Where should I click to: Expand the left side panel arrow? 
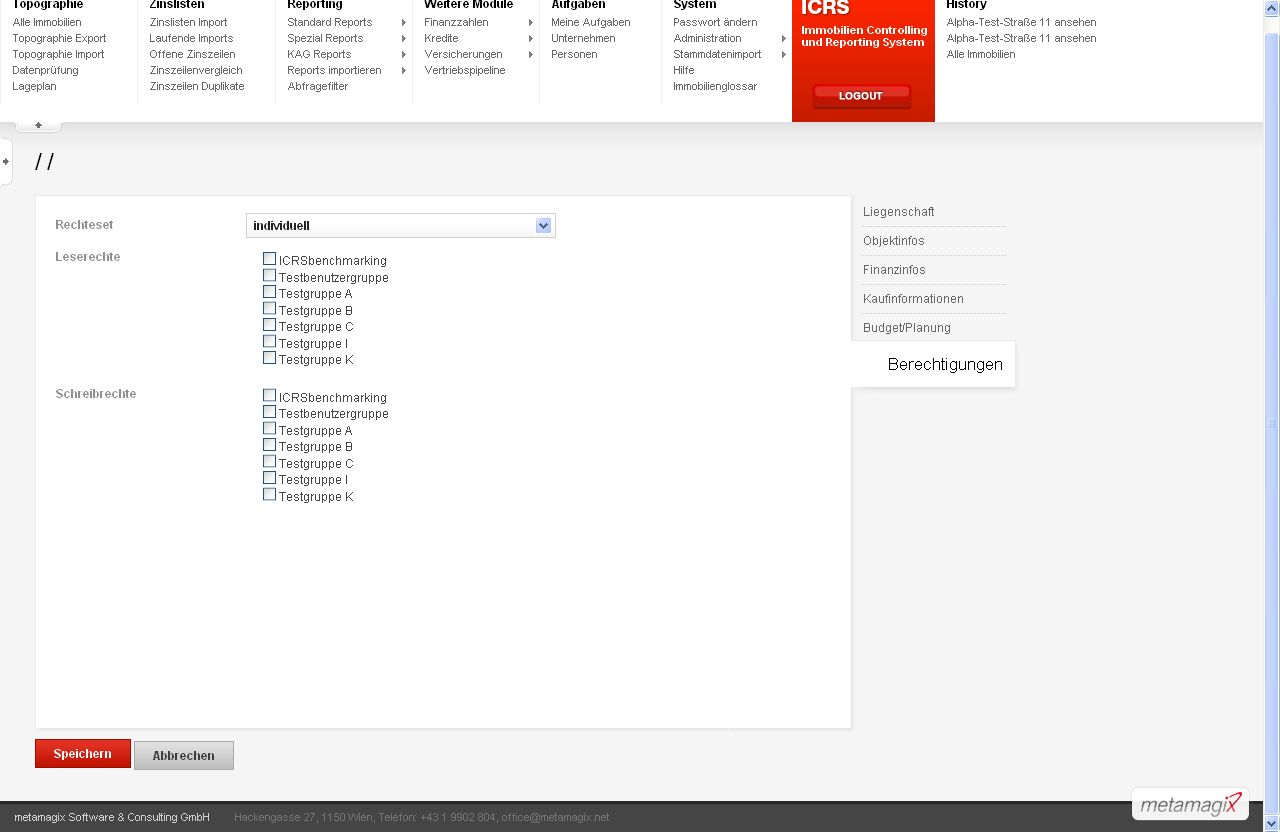[6, 161]
